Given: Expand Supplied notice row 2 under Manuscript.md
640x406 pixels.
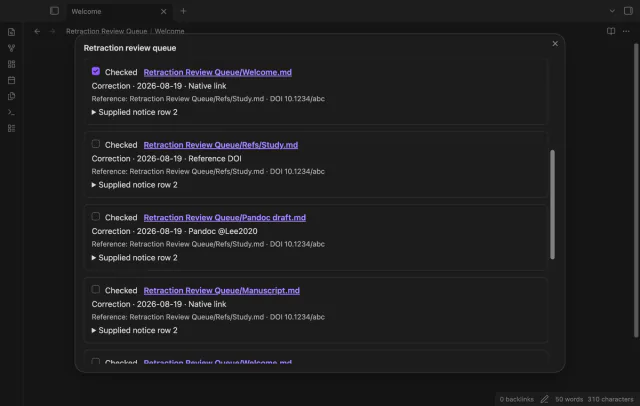Looking at the screenshot, I should click(x=135, y=331).
